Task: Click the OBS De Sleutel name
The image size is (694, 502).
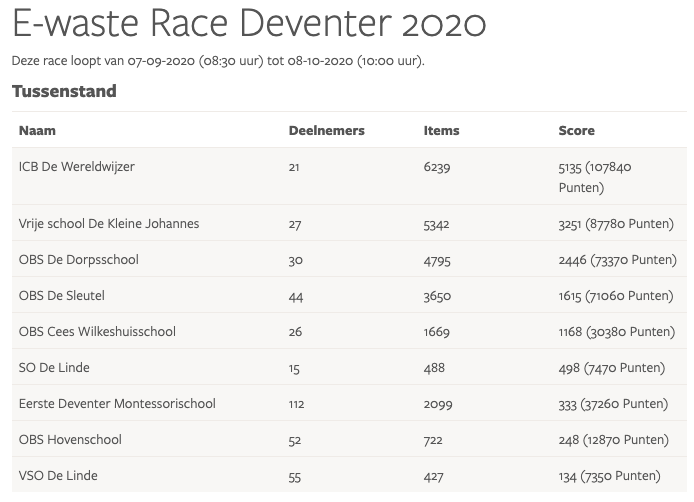Action: (x=62, y=296)
